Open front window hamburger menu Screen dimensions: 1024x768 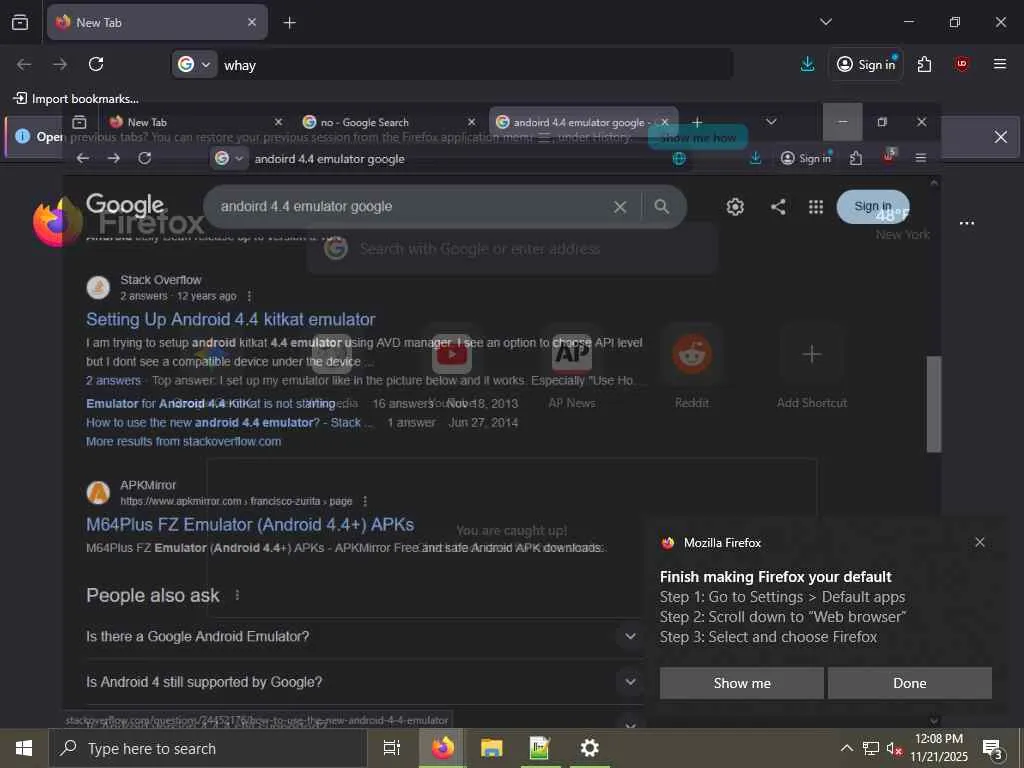tap(921, 158)
